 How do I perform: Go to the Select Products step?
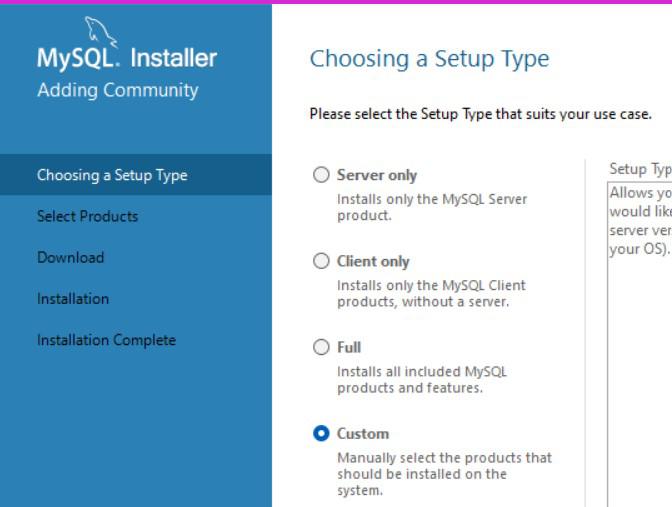click(88, 216)
